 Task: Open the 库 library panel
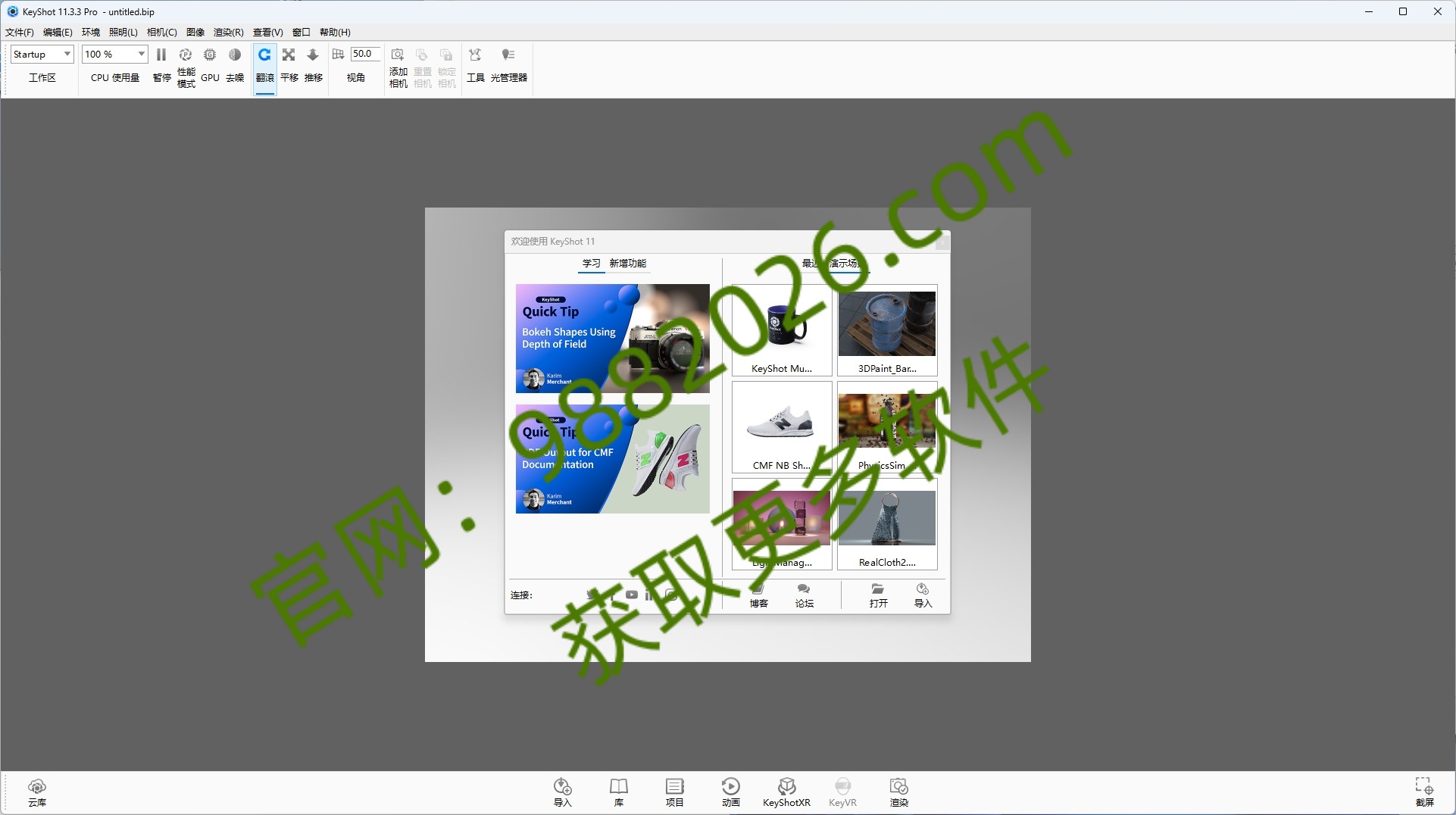619,792
